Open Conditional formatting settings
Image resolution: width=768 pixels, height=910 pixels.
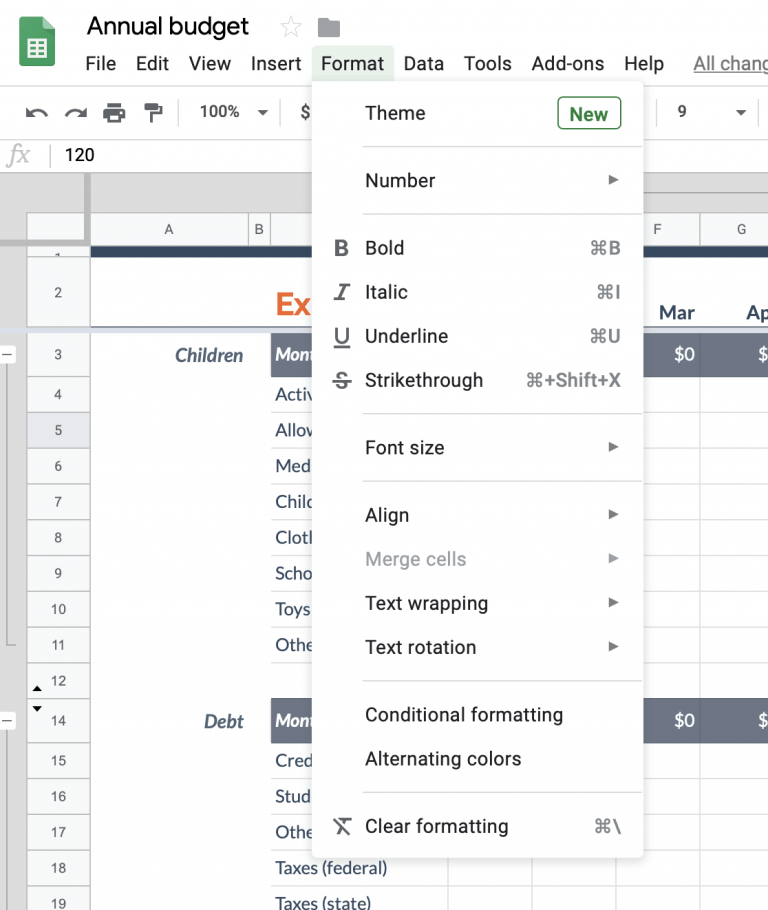point(464,714)
